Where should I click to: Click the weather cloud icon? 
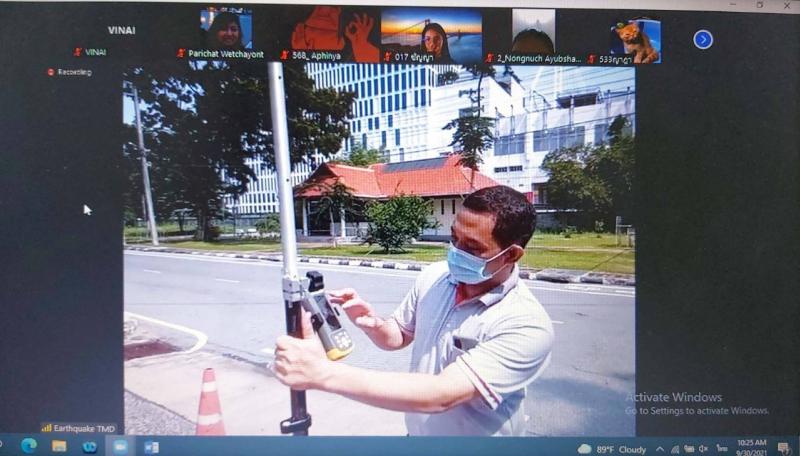point(585,448)
